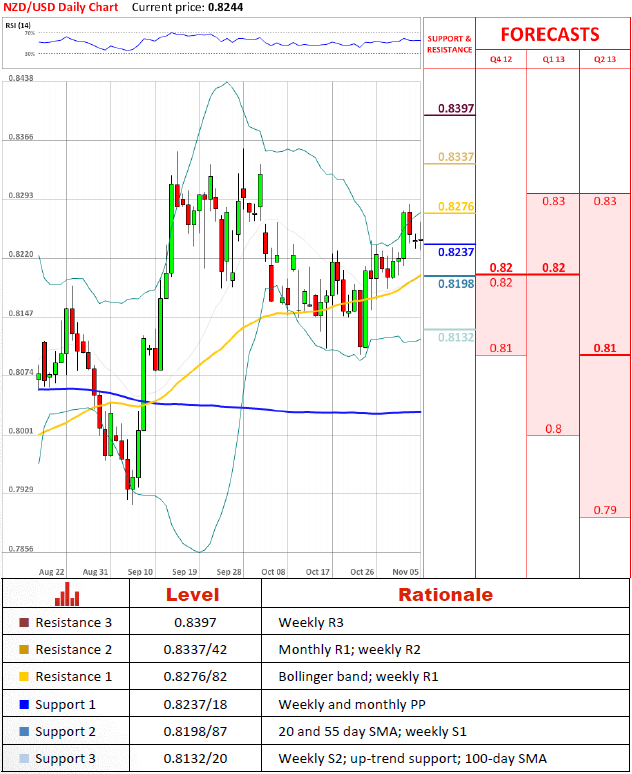The image size is (632, 774).
Task: Select the Resistance 2 row label
Action: [74, 649]
